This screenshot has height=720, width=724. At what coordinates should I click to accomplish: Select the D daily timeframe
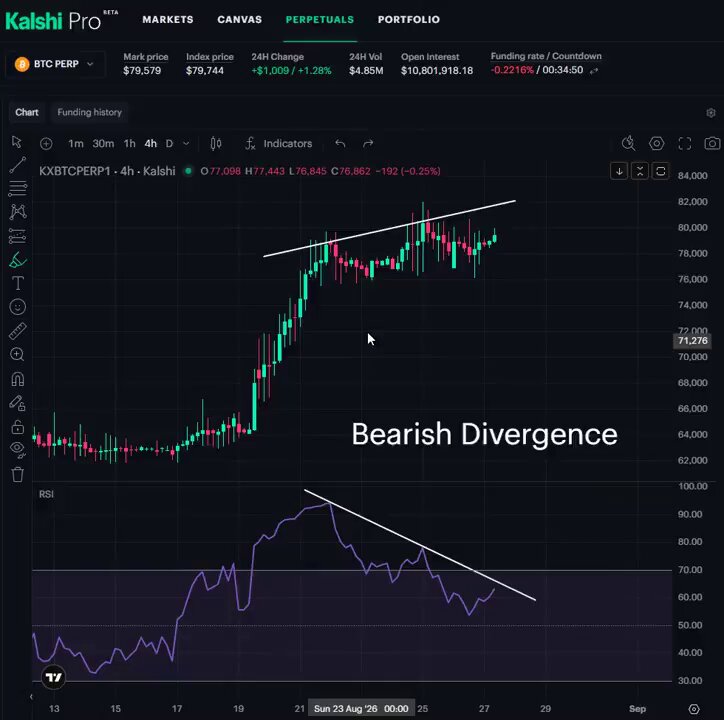169,144
